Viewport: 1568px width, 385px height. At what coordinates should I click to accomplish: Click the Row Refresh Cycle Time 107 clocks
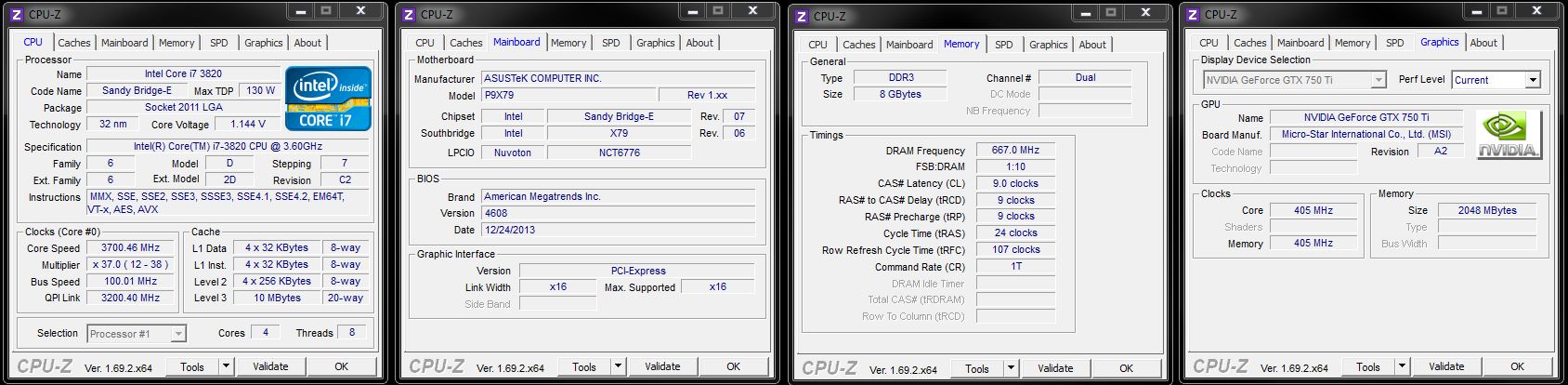point(1015,249)
